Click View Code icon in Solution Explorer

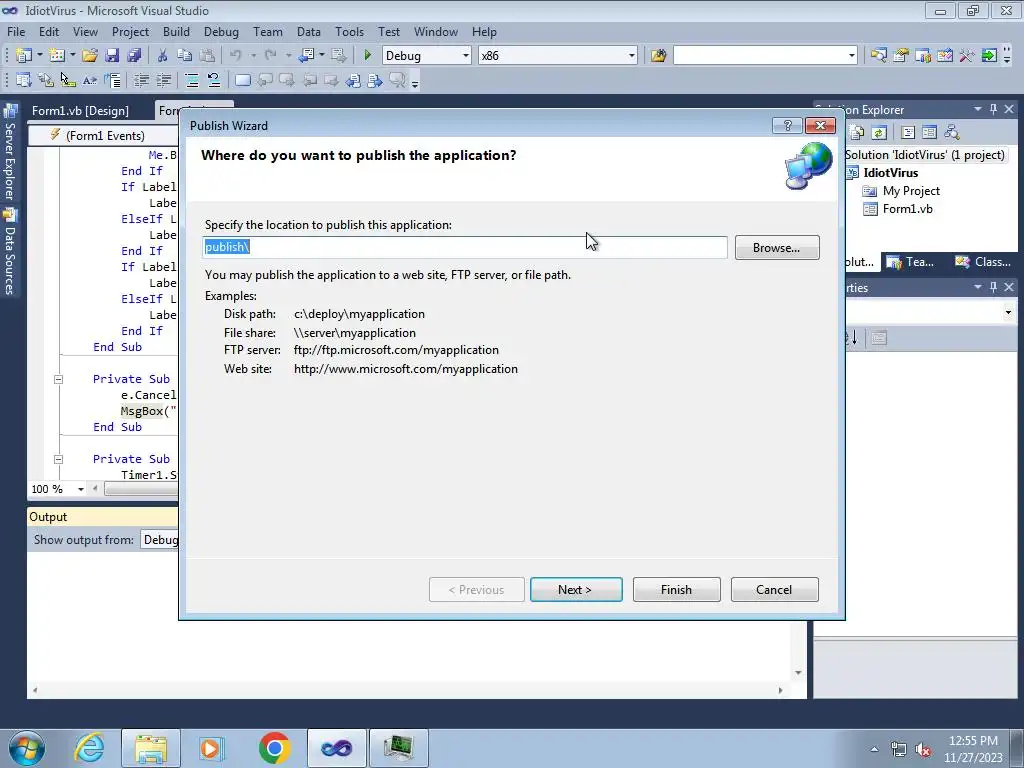tap(908, 133)
